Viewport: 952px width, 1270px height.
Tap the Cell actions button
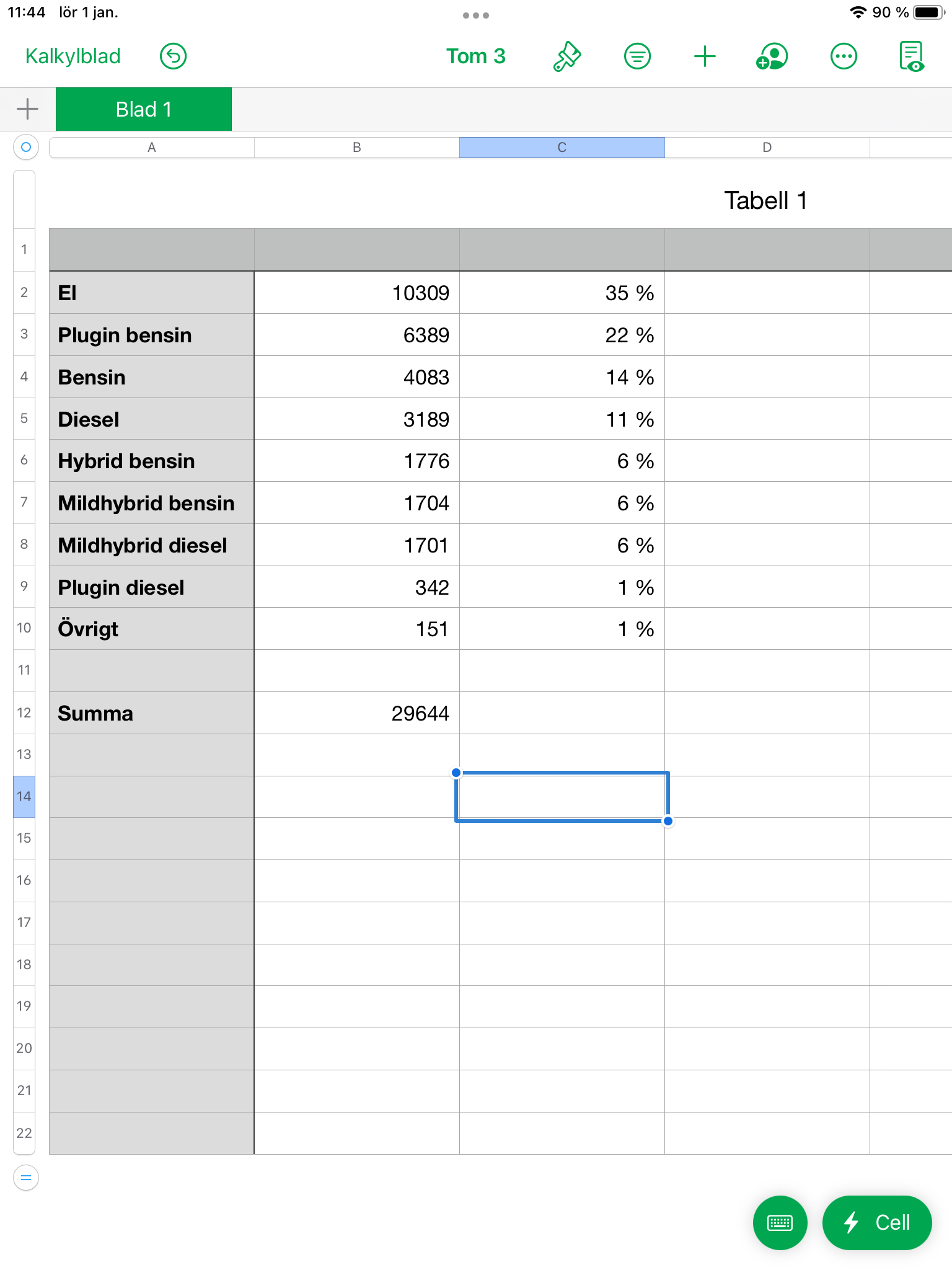876,1222
